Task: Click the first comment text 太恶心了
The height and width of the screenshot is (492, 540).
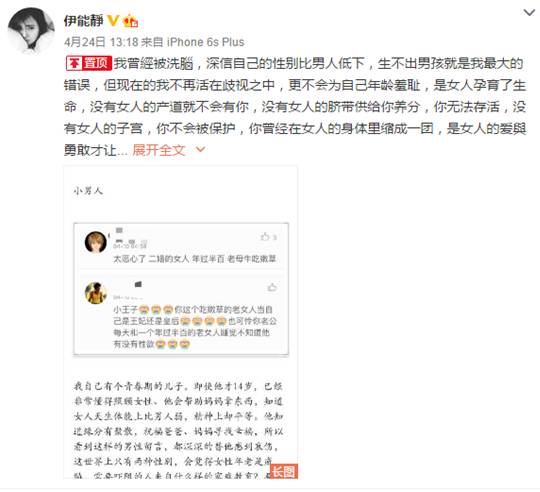Action: [195, 259]
